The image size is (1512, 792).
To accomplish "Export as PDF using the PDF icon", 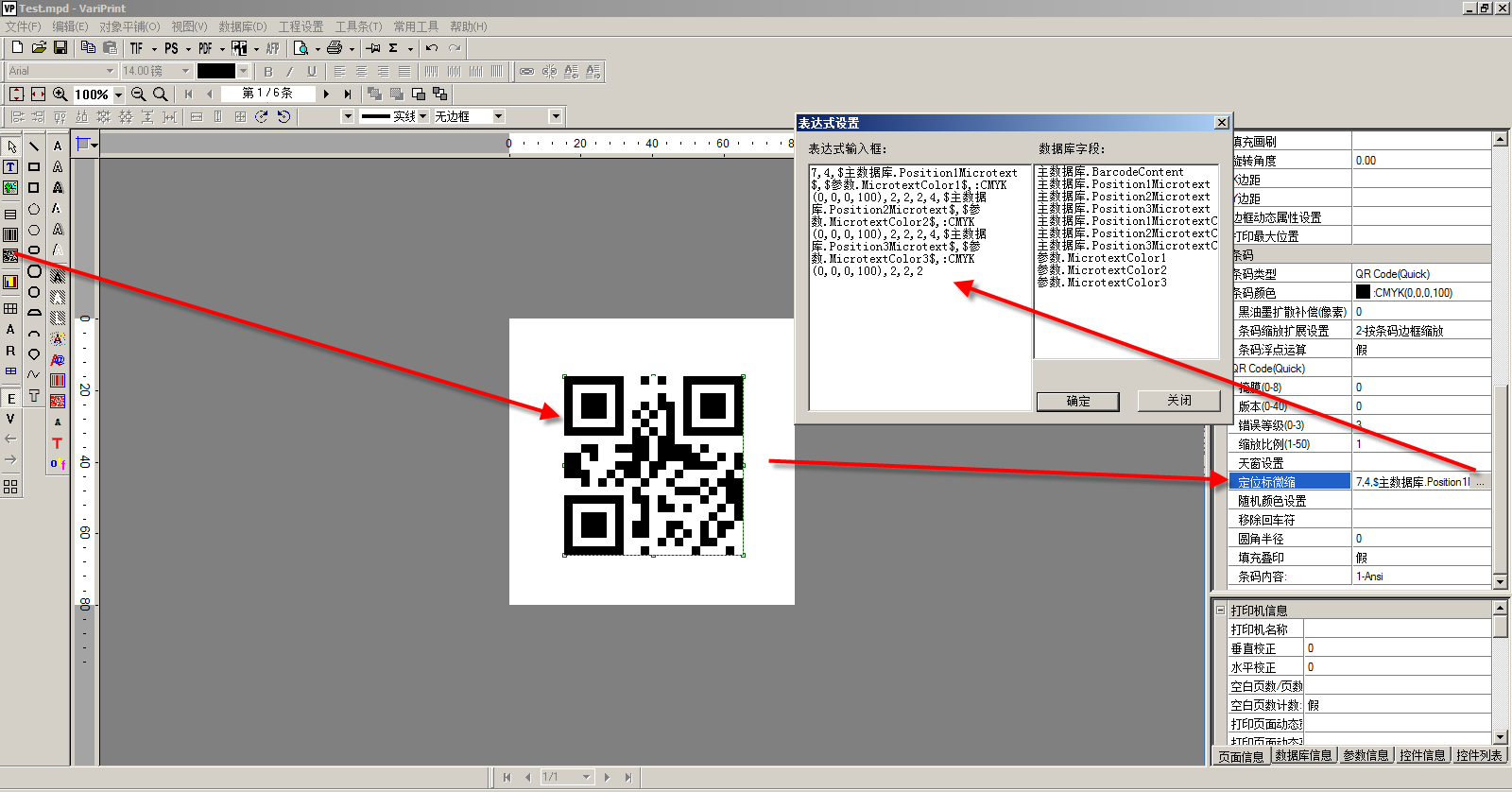I will coord(205,48).
